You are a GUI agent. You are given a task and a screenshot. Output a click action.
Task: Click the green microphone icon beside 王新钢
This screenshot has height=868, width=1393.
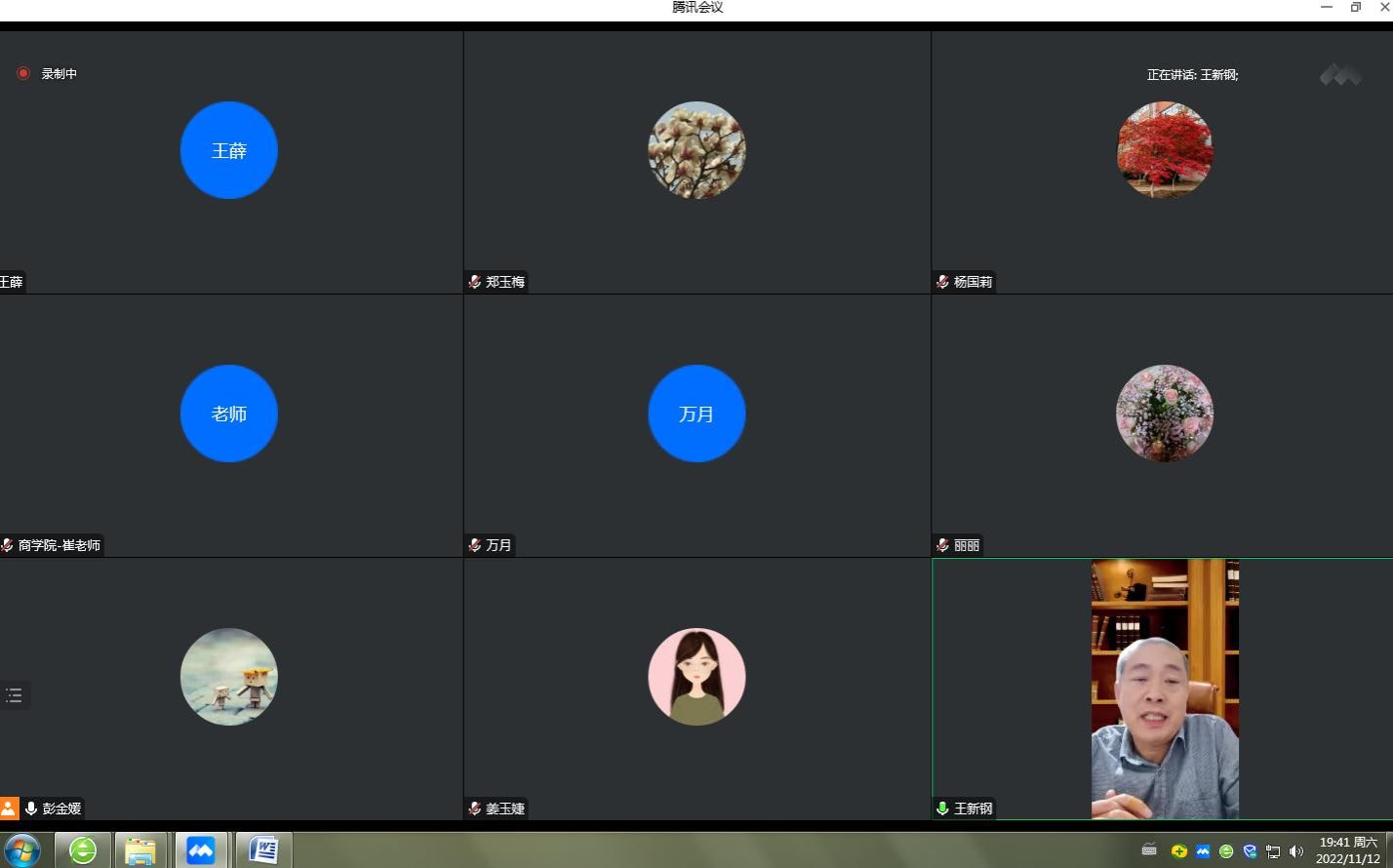tap(942, 809)
